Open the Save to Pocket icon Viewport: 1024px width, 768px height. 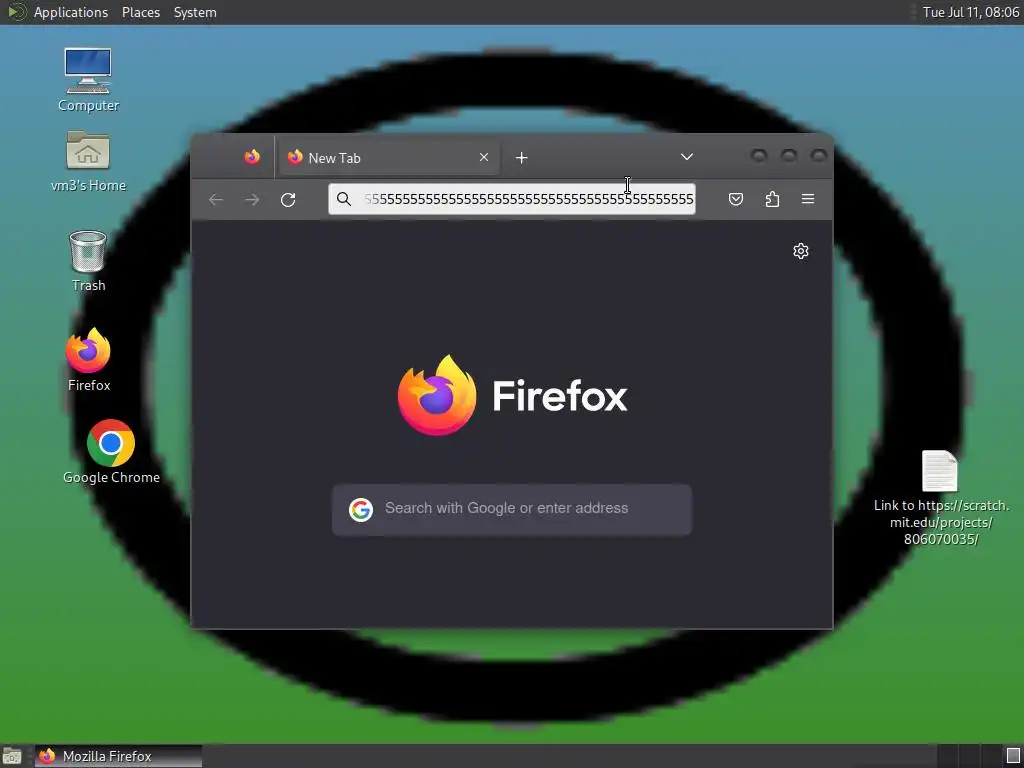[736, 199]
